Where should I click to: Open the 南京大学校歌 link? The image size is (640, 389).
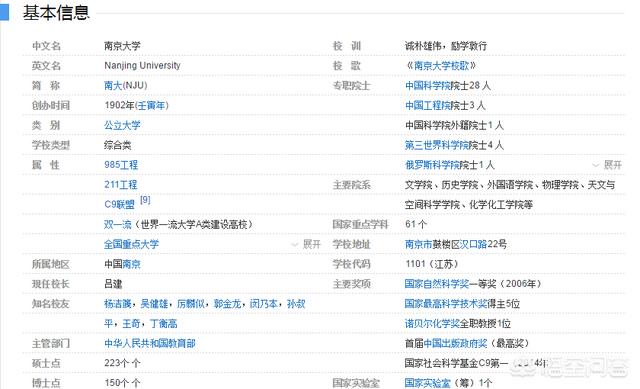[441, 66]
